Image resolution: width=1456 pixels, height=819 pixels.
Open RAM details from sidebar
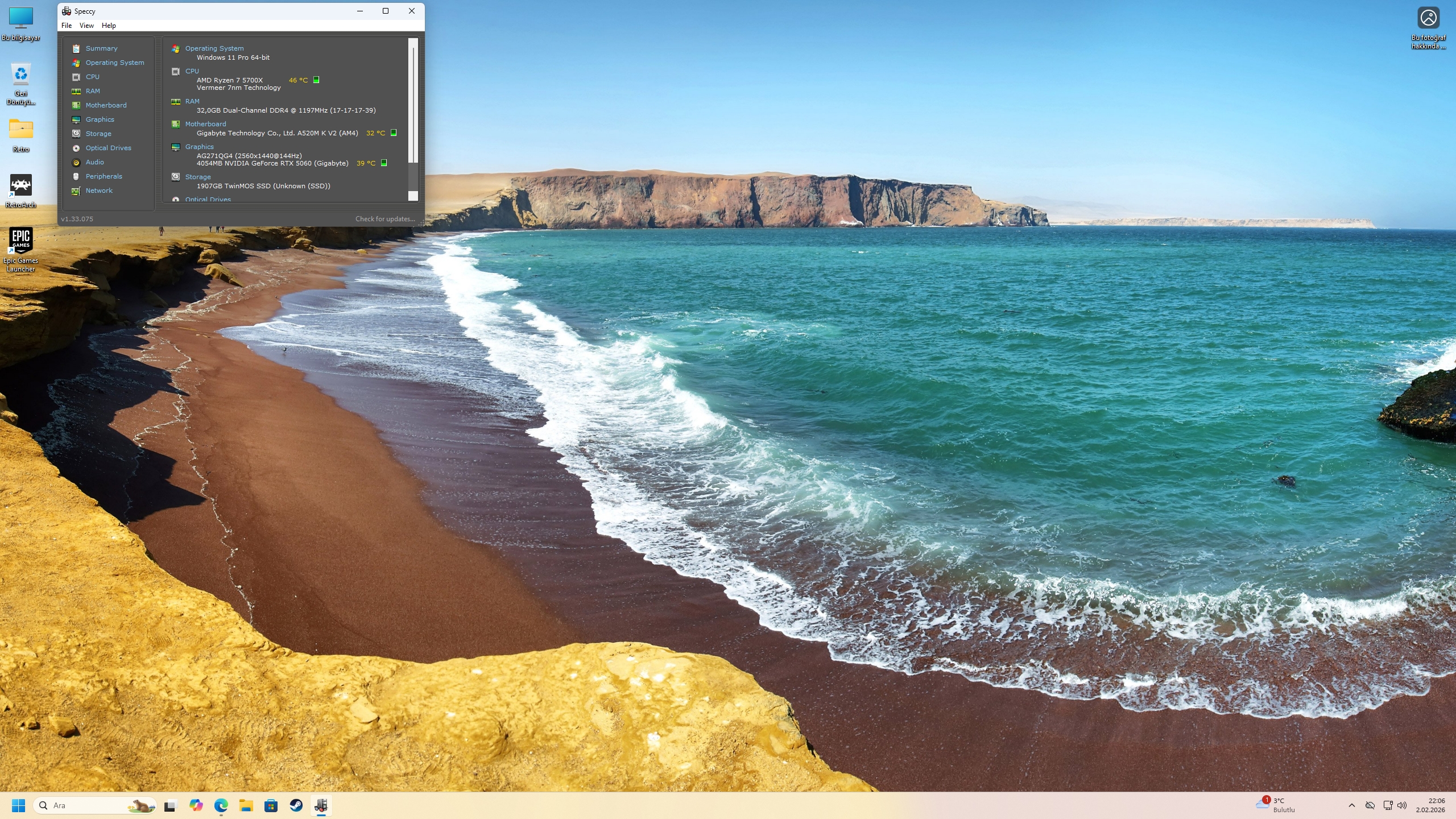pyautogui.click(x=93, y=91)
